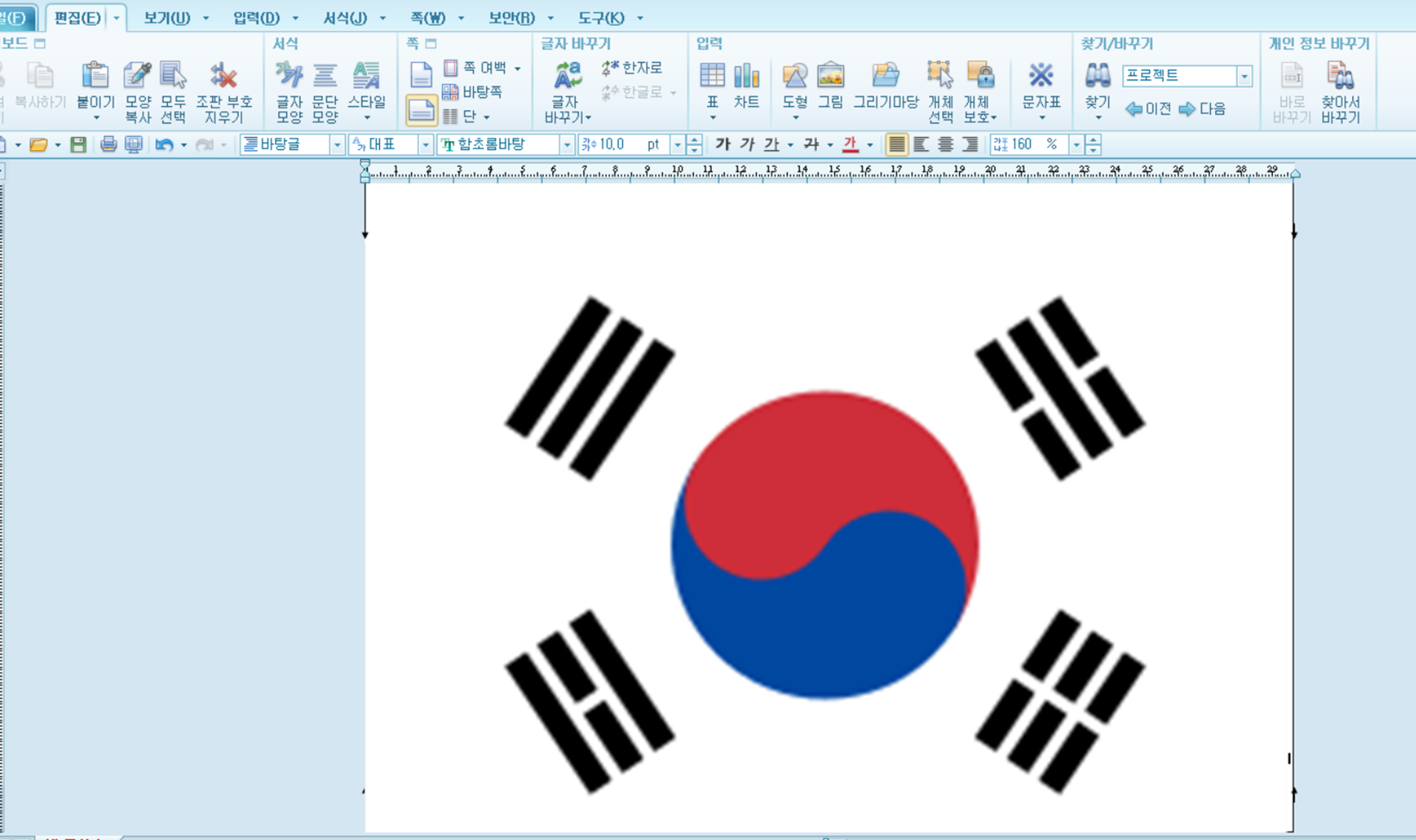Toggle italic 가 formatting
This screenshot has width=1416, height=840.
click(747, 145)
